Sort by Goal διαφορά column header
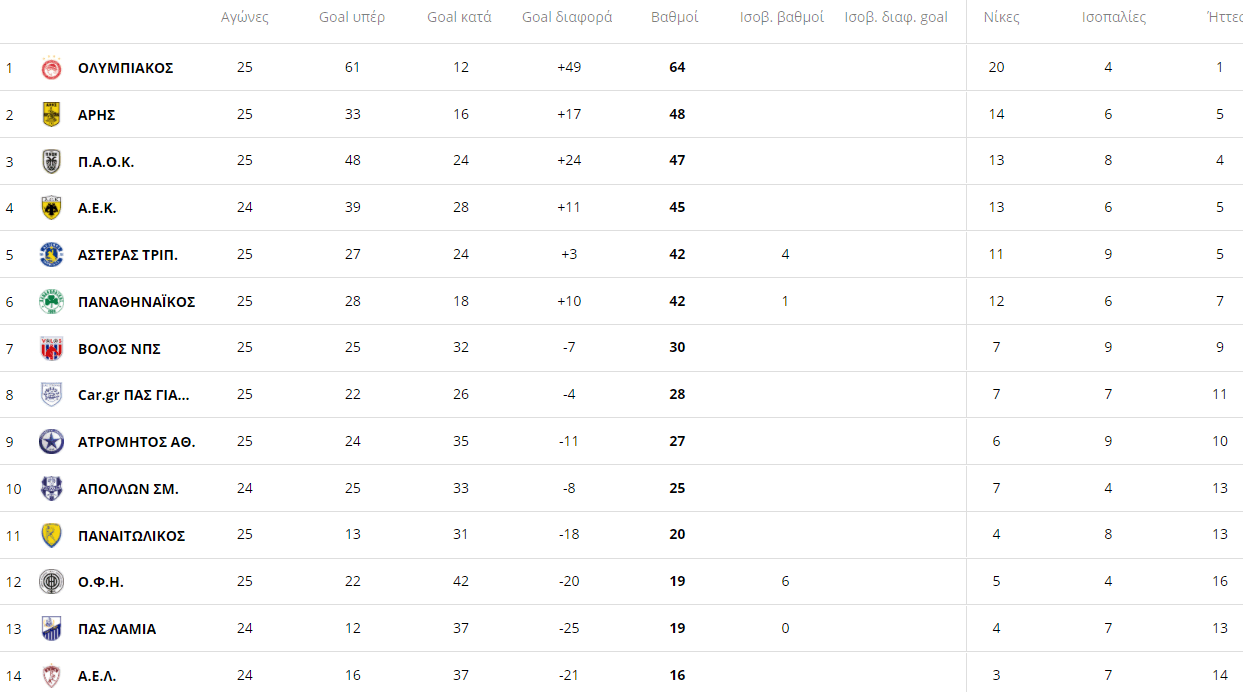The width and height of the screenshot is (1243, 692). tap(567, 17)
